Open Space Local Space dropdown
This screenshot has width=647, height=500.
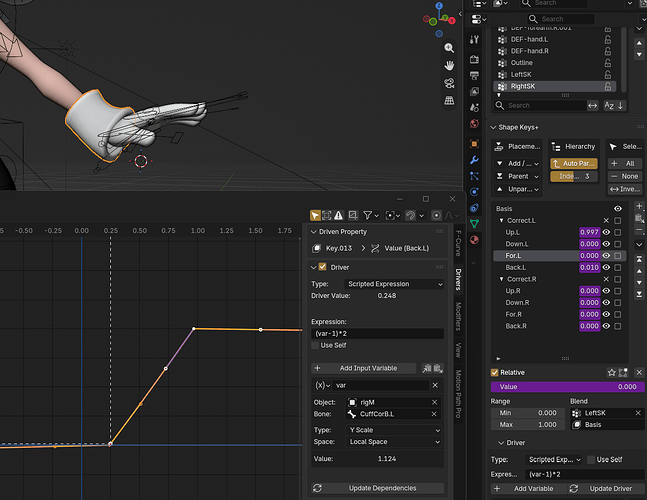click(x=394, y=442)
